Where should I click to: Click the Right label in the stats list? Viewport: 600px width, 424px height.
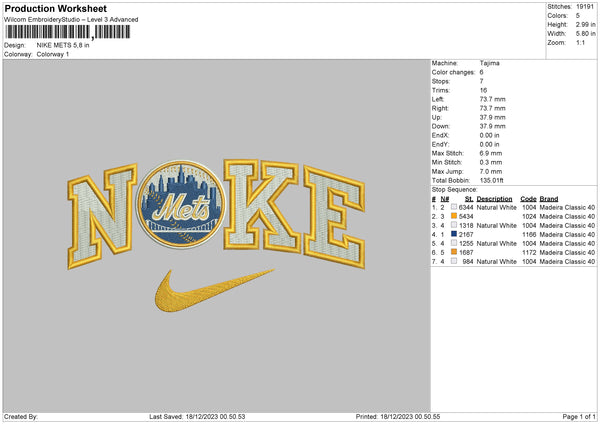coord(440,108)
